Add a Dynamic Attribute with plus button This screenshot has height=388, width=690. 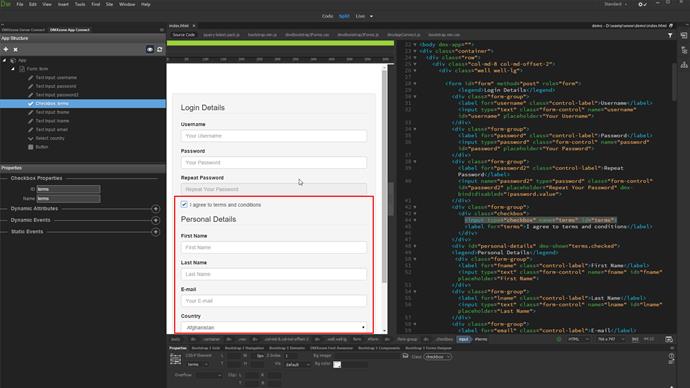pos(155,209)
